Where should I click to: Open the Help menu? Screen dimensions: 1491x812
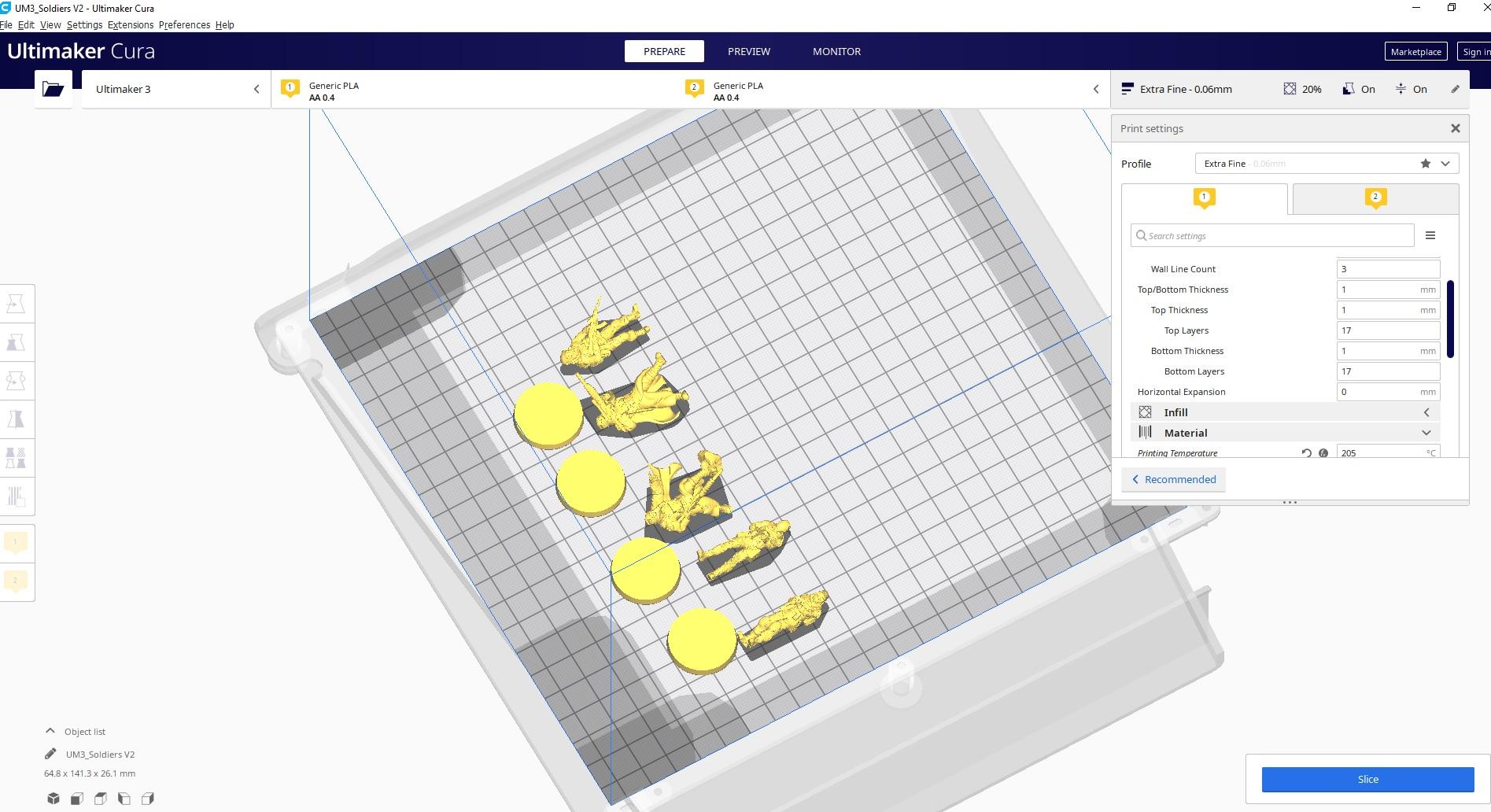(x=225, y=25)
